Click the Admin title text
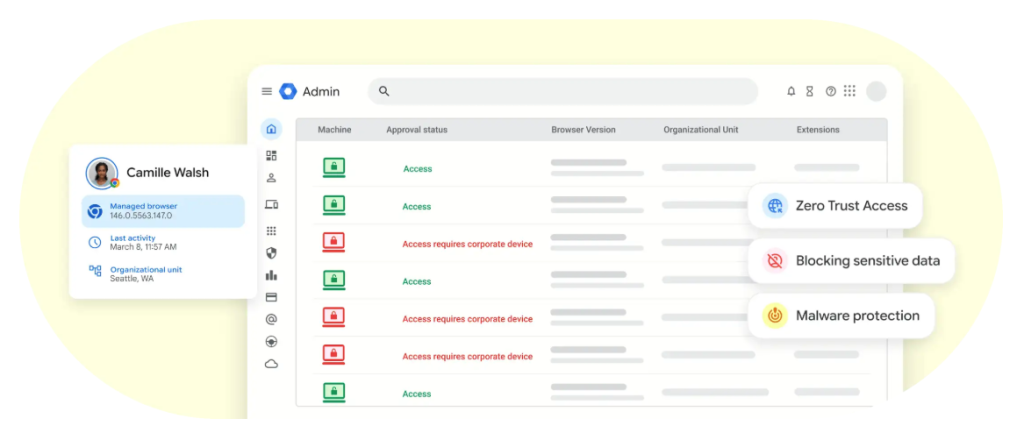 (x=321, y=91)
